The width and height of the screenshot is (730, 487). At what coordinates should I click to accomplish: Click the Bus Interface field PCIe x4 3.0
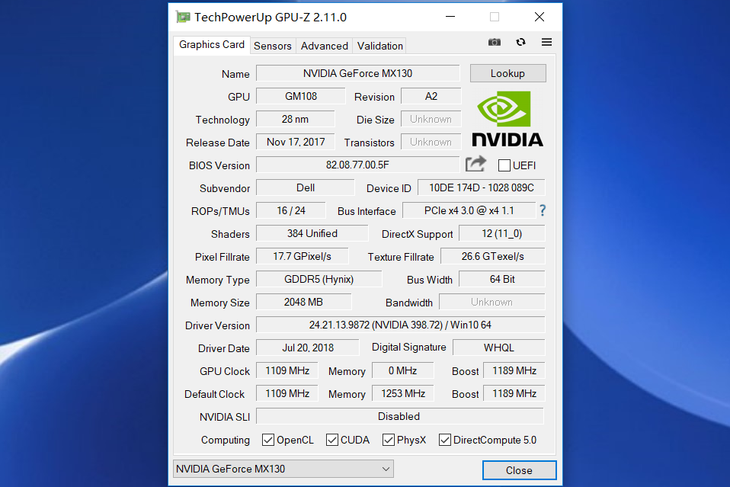tap(469, 210)
